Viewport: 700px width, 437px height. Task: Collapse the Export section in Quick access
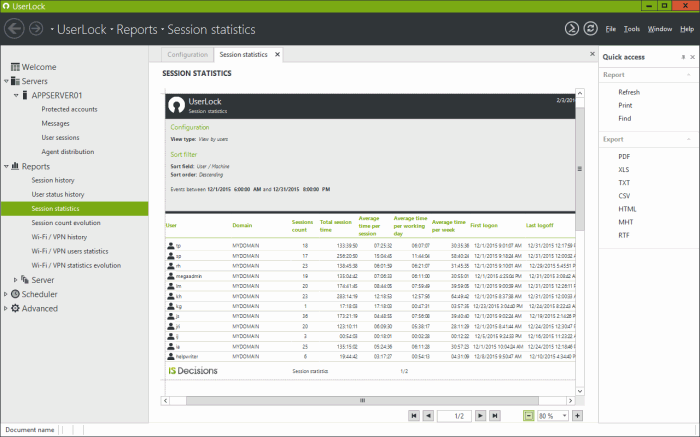(x=688, y=139)
